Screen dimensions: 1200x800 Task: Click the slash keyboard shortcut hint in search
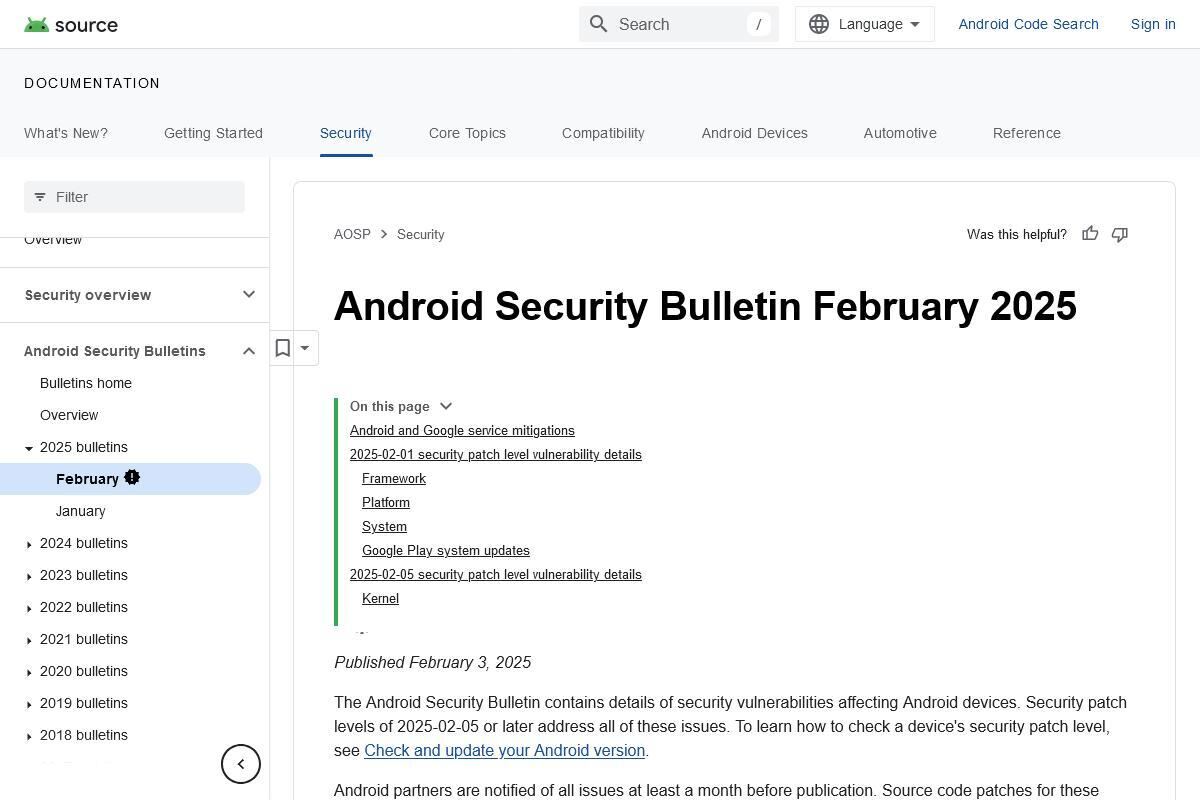(x=759, y=24)
